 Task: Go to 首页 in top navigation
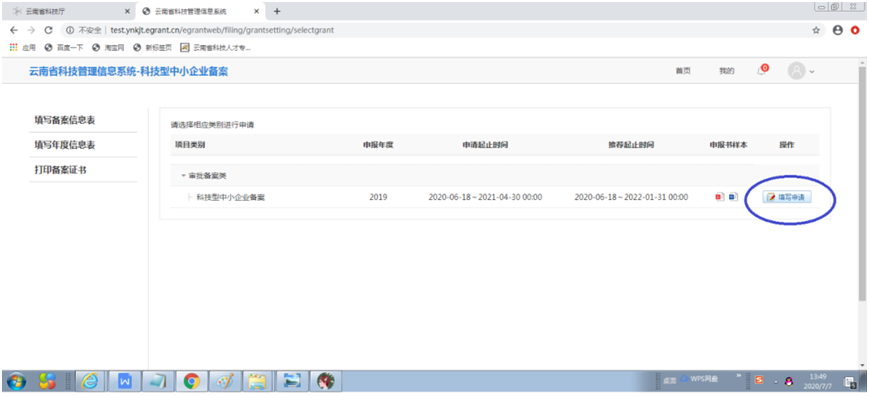pyautogui.click(x=683, y=71)
